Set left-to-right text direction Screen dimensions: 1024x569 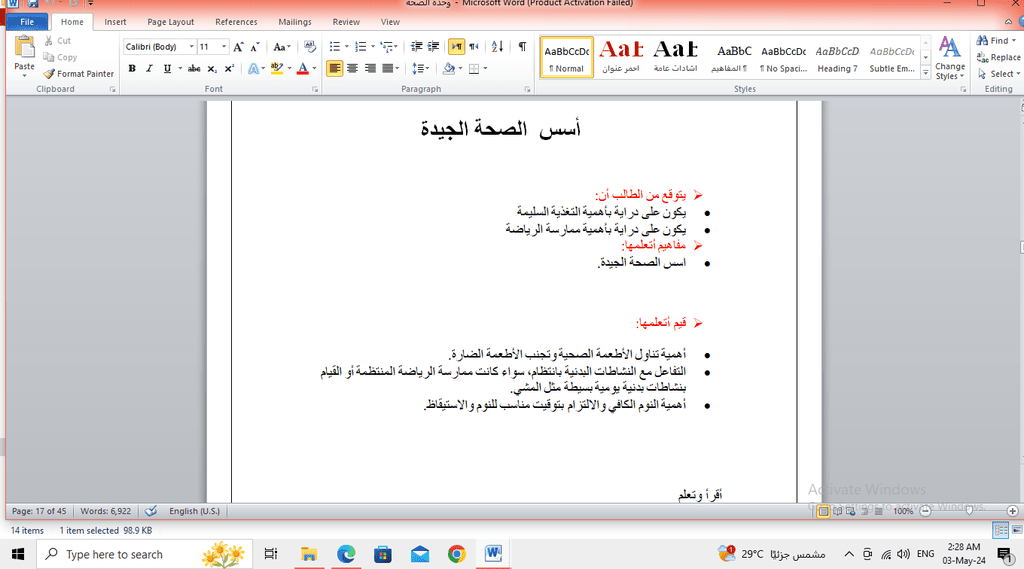pos(456,47)
